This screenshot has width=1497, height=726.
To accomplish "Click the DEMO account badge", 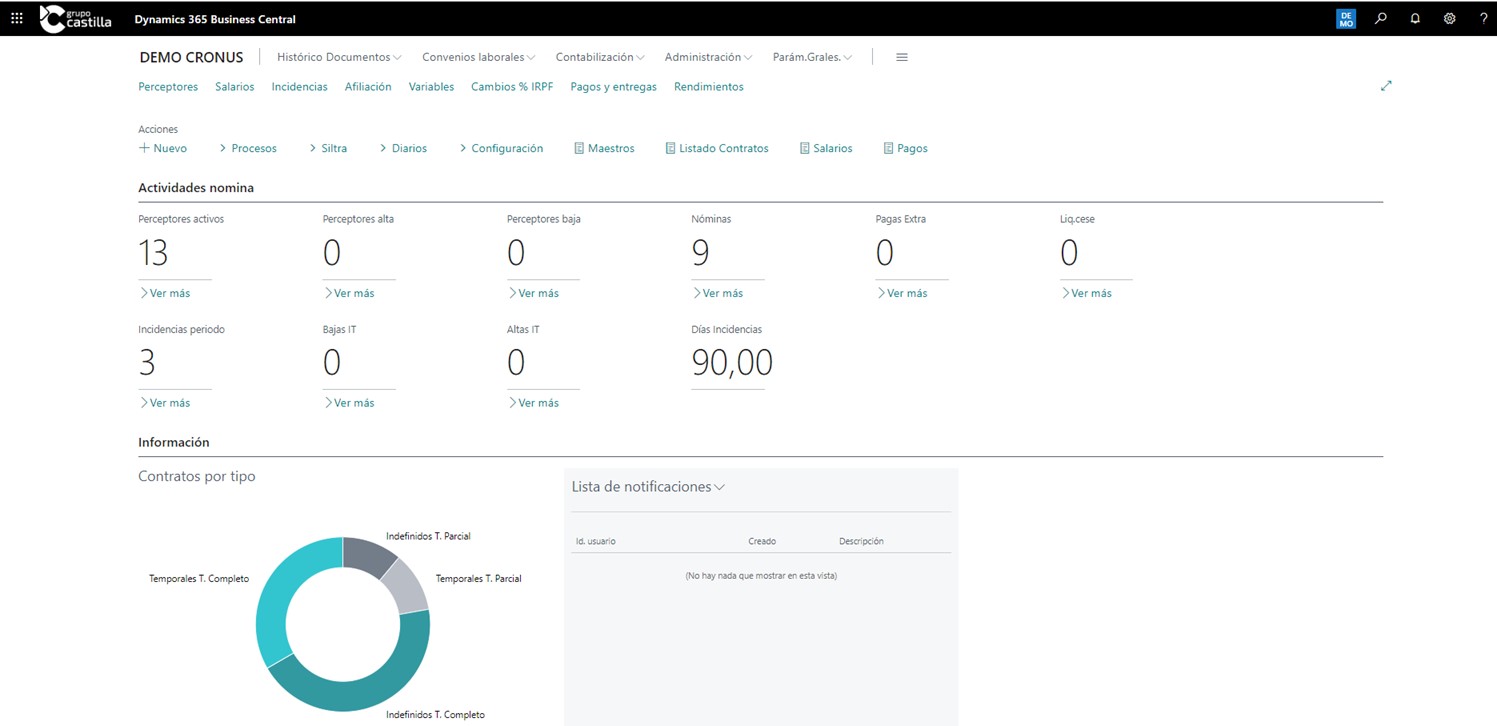I will pos(1345,18).
